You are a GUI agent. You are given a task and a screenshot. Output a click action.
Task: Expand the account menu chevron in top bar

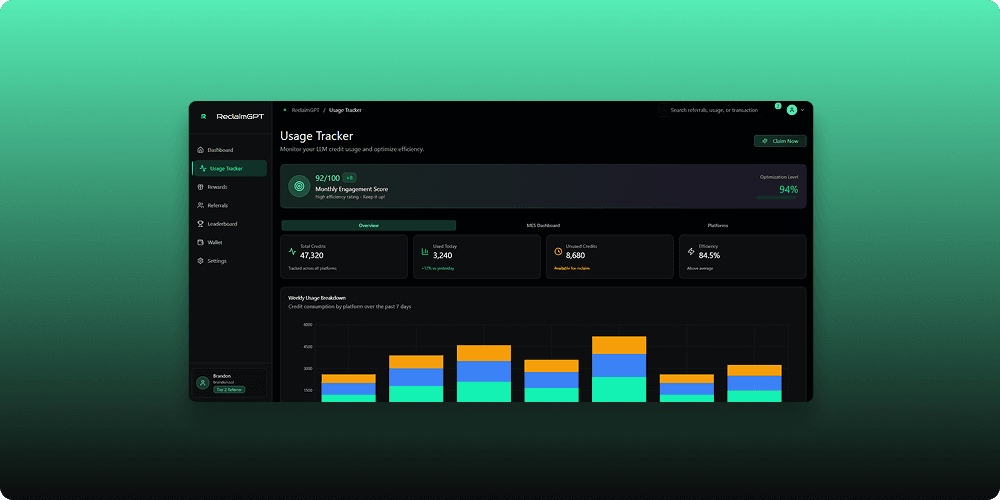click(x=802, y=110)
